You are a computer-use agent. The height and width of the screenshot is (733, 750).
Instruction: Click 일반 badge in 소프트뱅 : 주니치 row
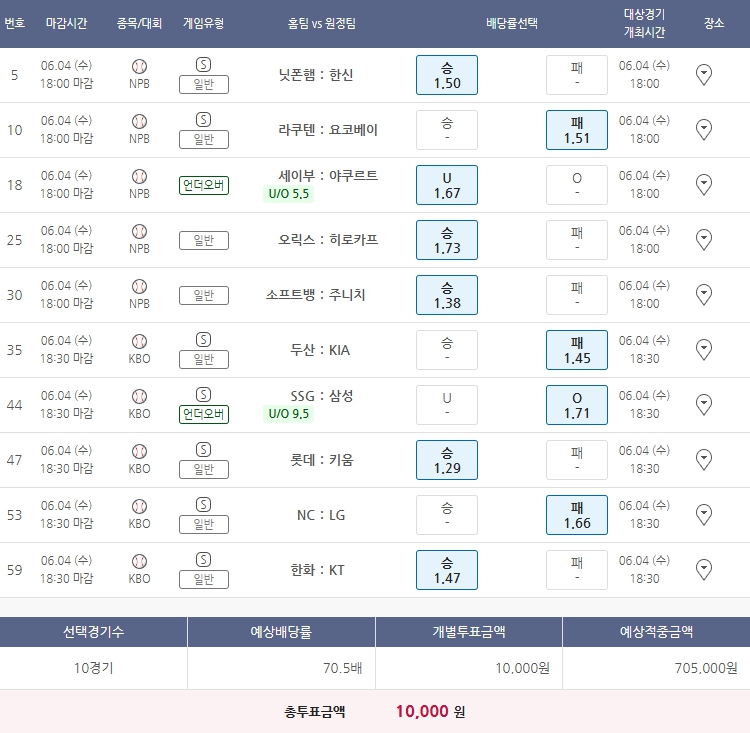(203, 295)
